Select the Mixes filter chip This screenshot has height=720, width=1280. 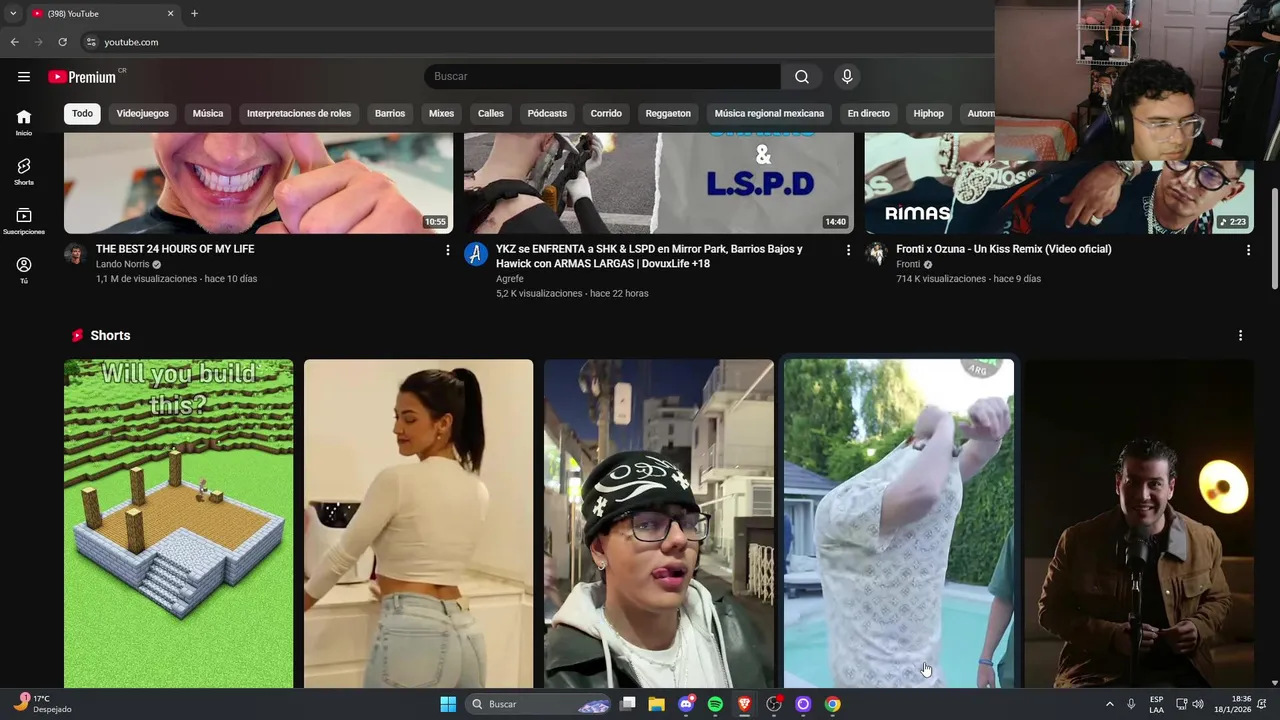441,113
